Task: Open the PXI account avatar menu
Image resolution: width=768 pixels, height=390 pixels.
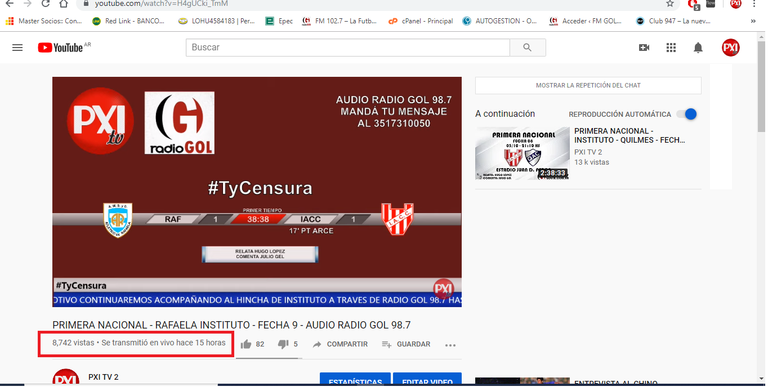Action: pyautogui.click(x=730, y=48)
